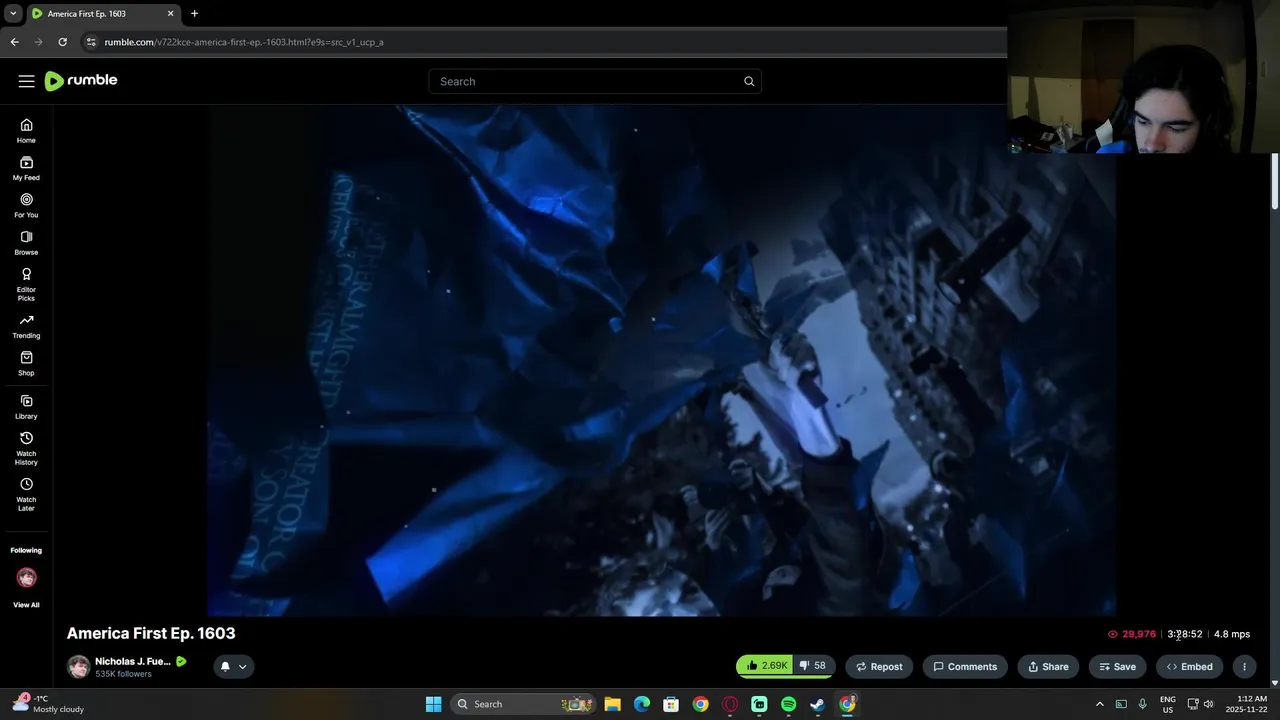
Task: Click the 3:28:52 stream duration
Action: (1185, 634)
